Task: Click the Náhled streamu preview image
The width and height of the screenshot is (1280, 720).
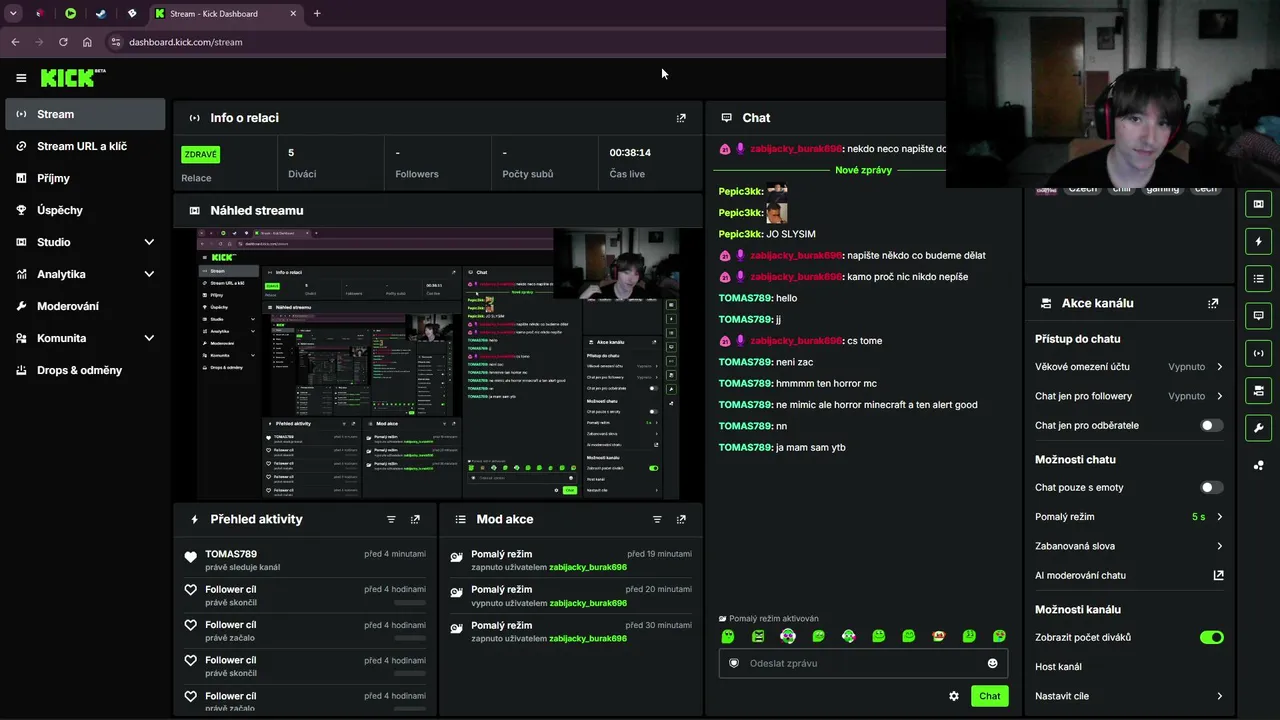Action: point(438,363)
